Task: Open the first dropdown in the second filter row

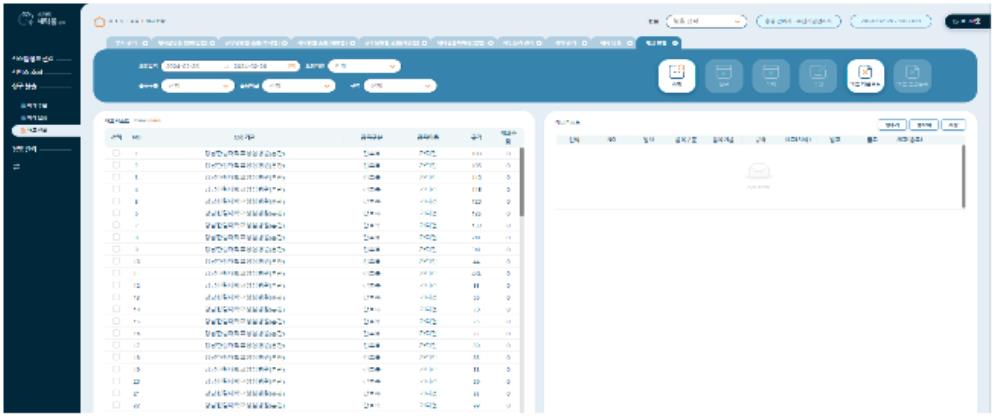Action: [x=198, y=86]
